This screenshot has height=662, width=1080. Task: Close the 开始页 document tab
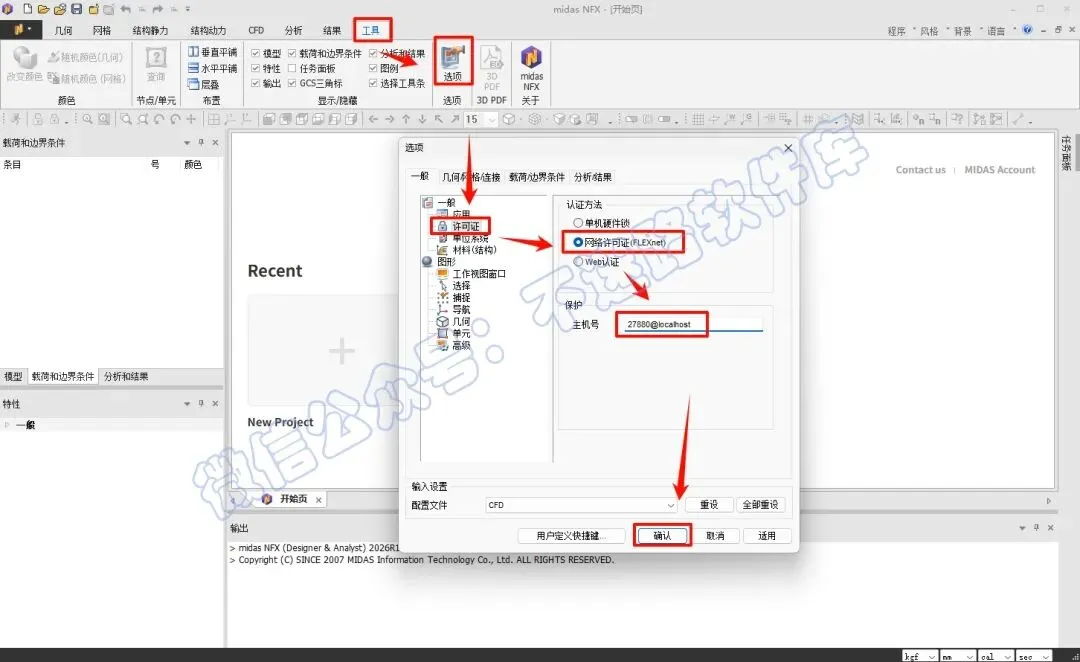coord(318,500)
